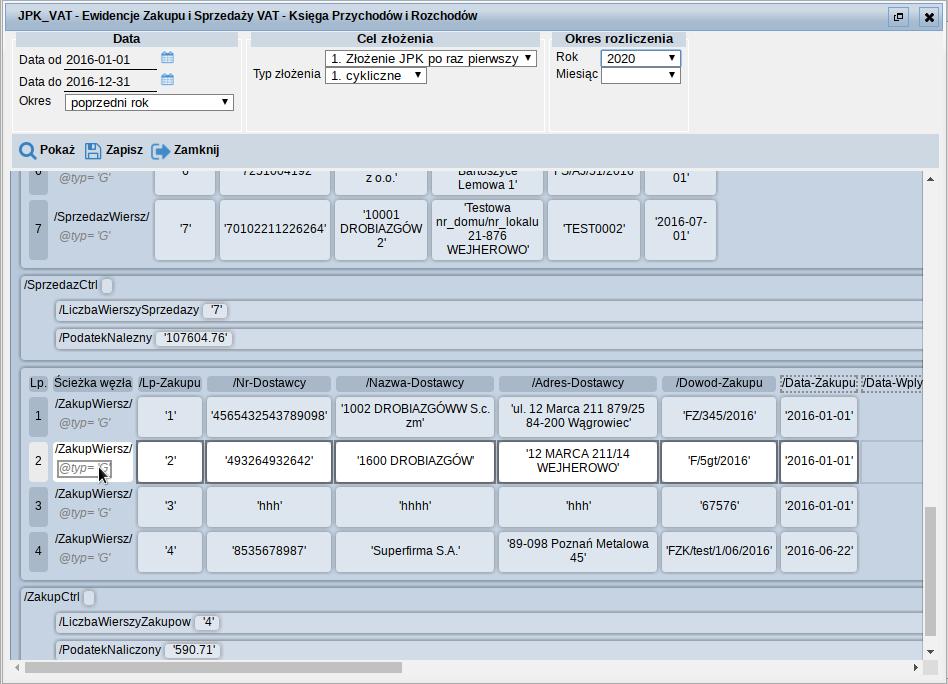This screenshot has height=684, width=948.
Task: Select purchase row number 4
Action: click(39, 551)
